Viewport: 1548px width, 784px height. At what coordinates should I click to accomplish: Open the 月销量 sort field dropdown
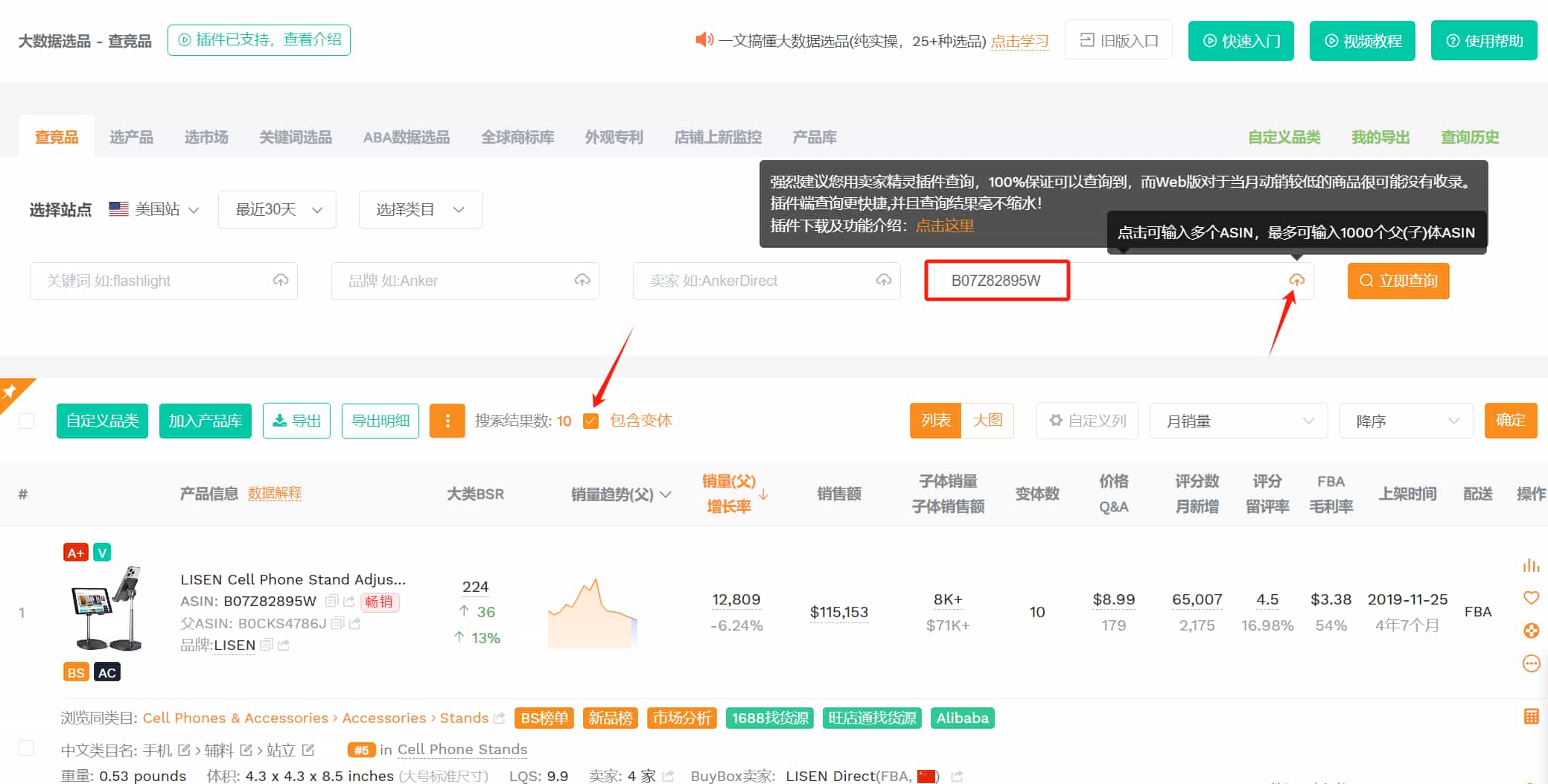point(1238,421)
